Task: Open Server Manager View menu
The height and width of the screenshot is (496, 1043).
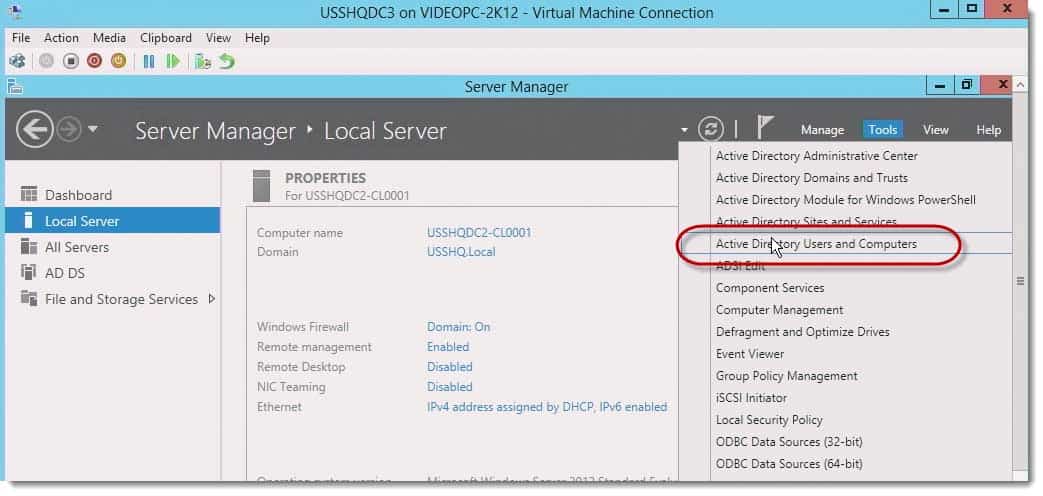Action: click(x=935, y=130)
